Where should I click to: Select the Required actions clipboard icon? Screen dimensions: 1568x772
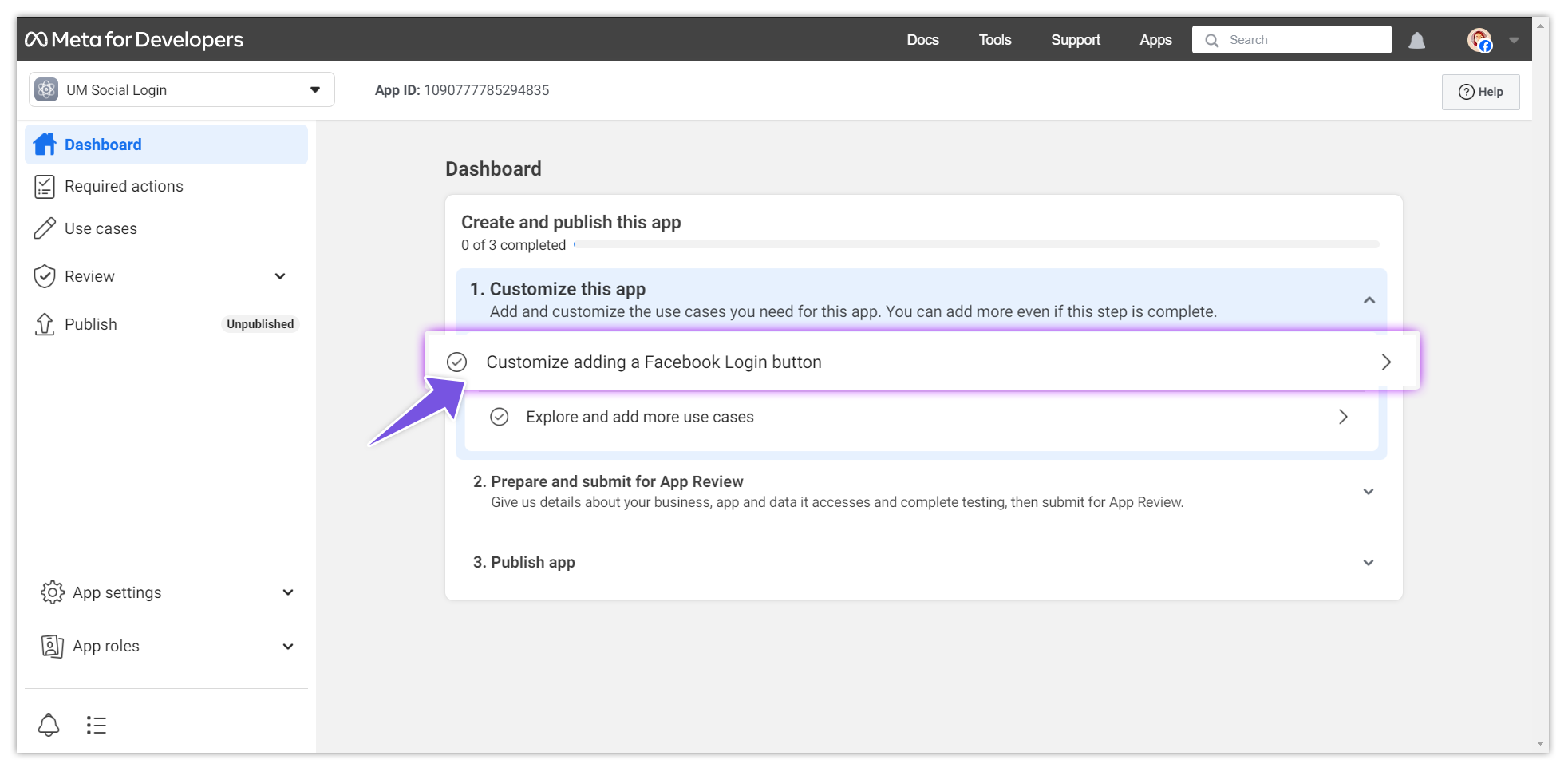[45, 186]
